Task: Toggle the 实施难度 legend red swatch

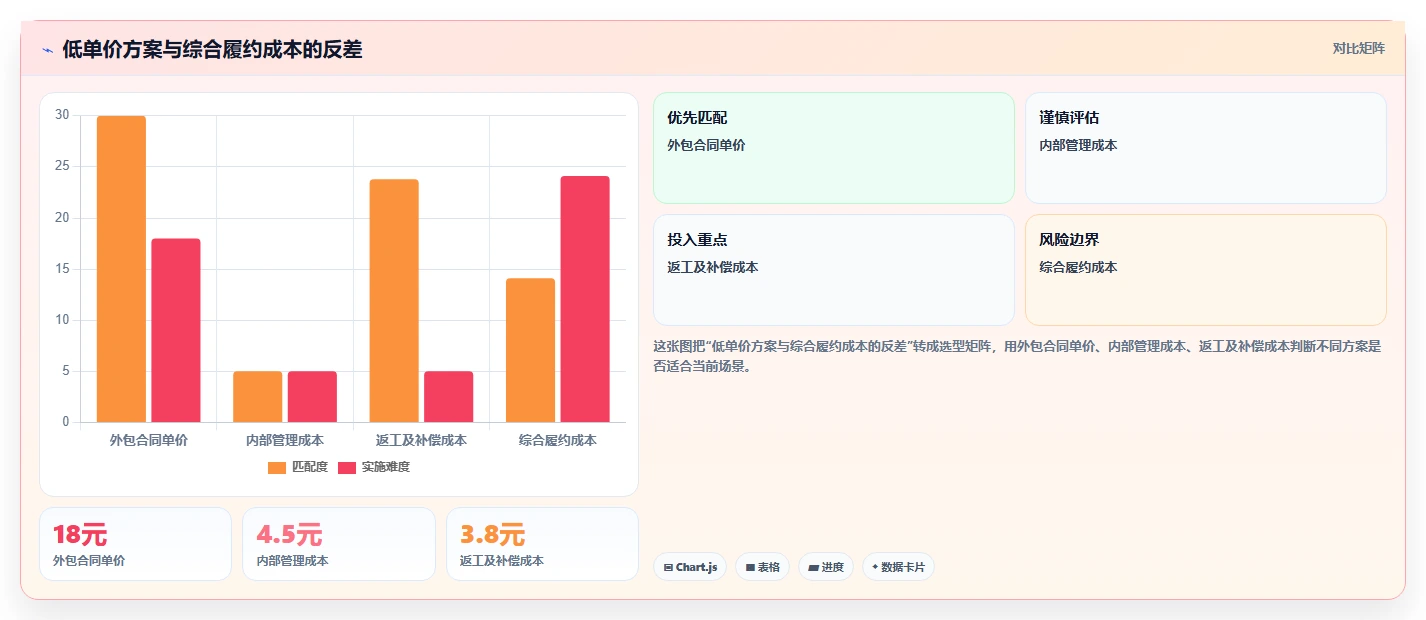Action: click(347, 467)
